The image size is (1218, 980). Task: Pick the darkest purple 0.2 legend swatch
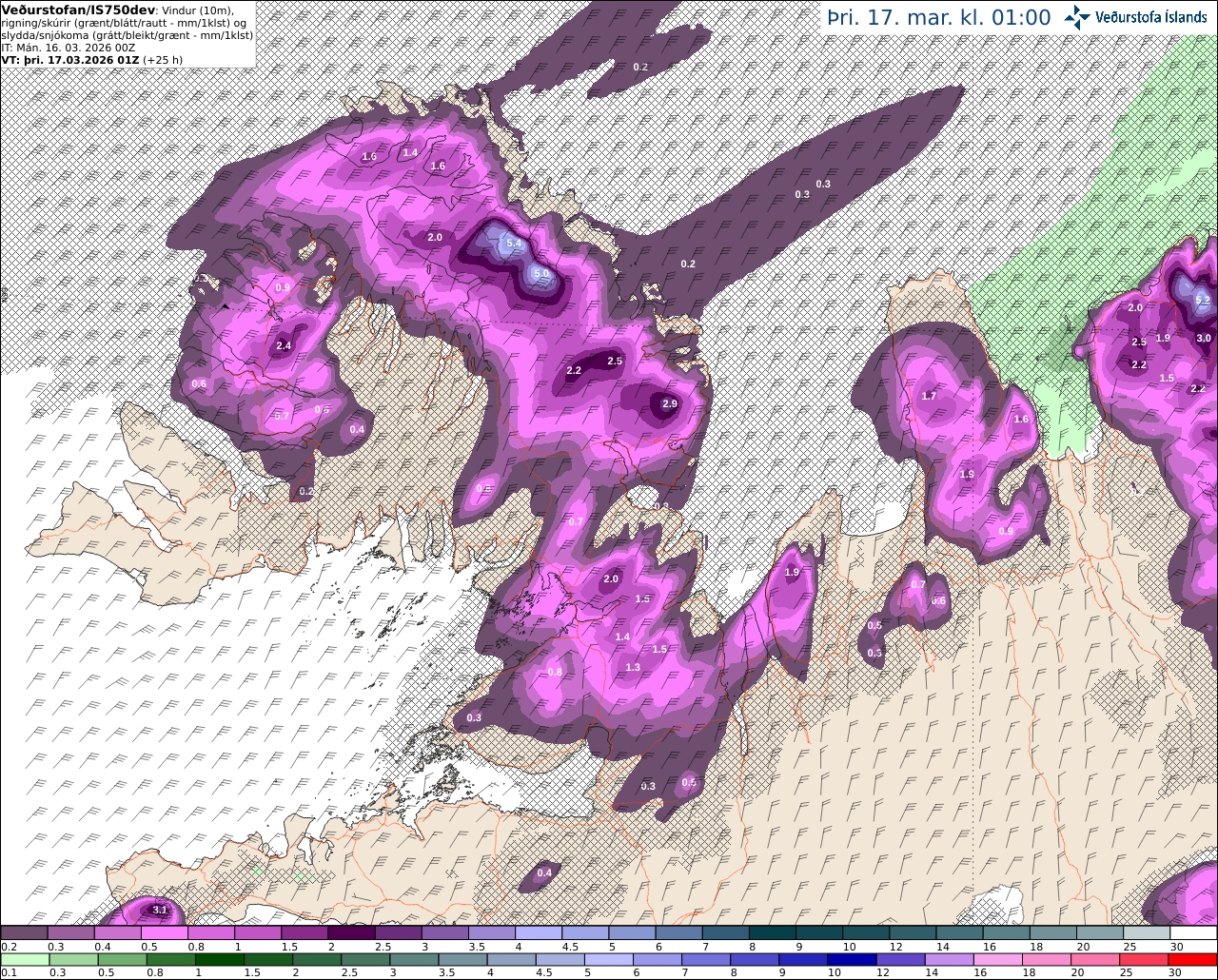tap(24, 933)
